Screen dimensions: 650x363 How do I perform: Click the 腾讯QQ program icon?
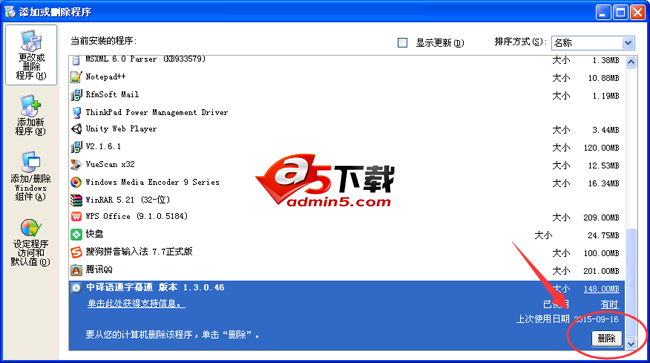(x=76, y=270)
